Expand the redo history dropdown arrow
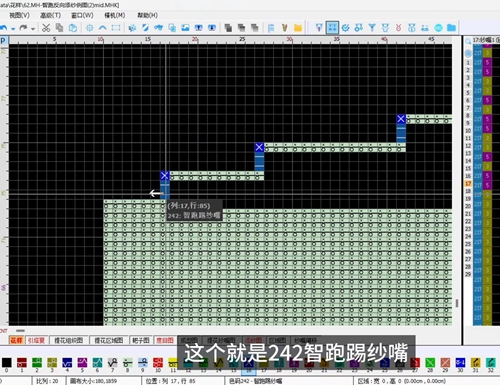The height and width of the screenshot is (385, 500). pyautogui.click(x=33, y=29)
